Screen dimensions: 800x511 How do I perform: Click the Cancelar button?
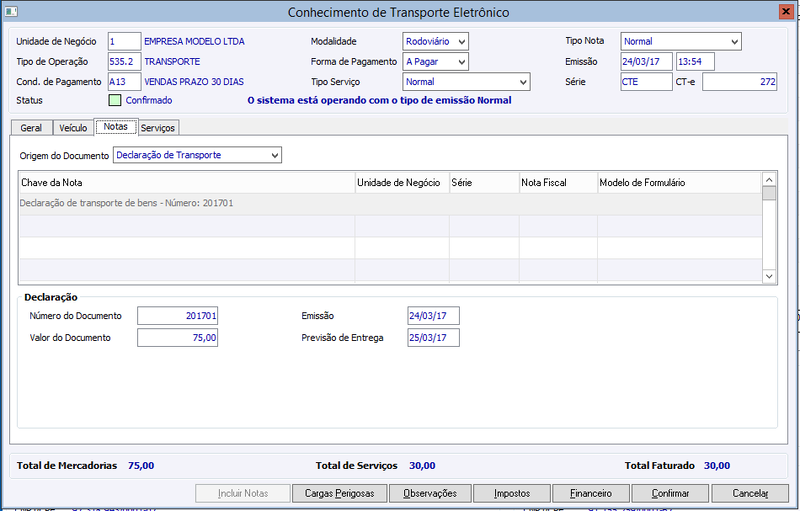pyautogui.click(x=750, y=493)
